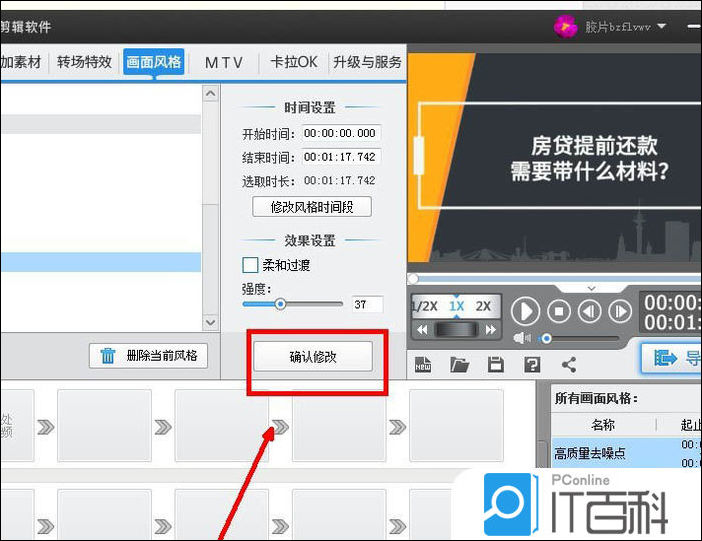Click the share icon
The width and height of the screenshot is (702, 541).
tap(569, 365)
